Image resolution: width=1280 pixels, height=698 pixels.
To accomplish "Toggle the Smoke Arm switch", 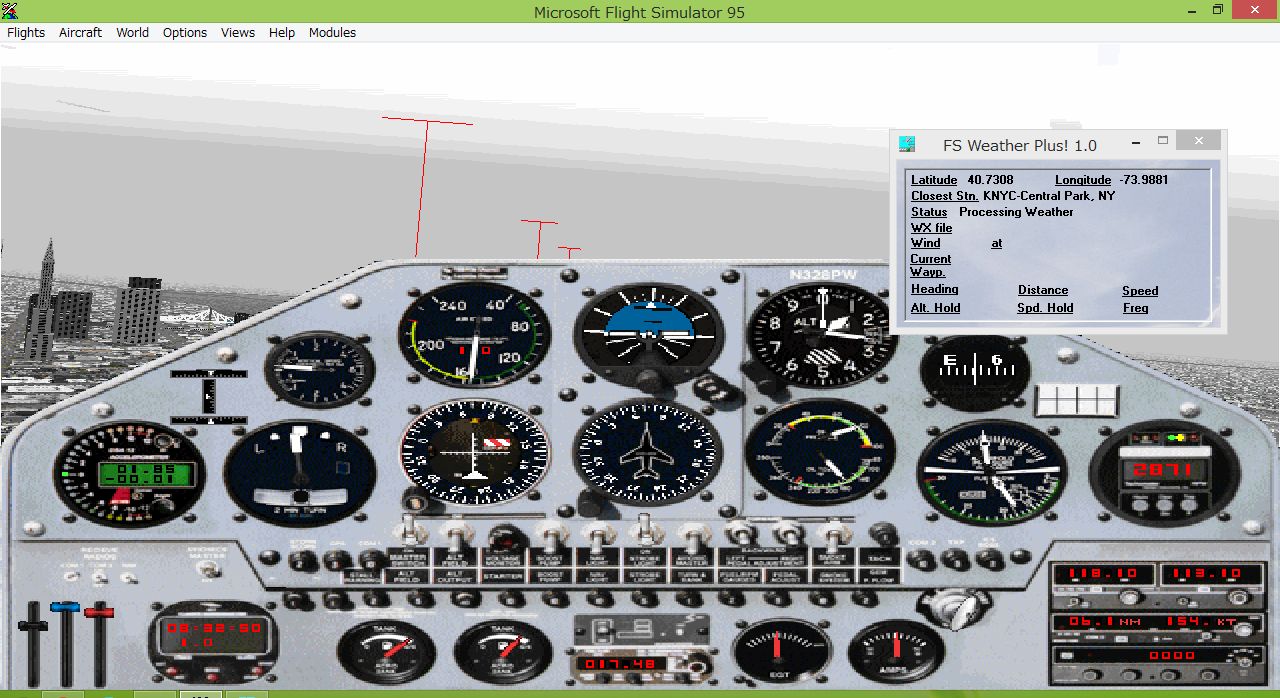I will click(833, 535).
